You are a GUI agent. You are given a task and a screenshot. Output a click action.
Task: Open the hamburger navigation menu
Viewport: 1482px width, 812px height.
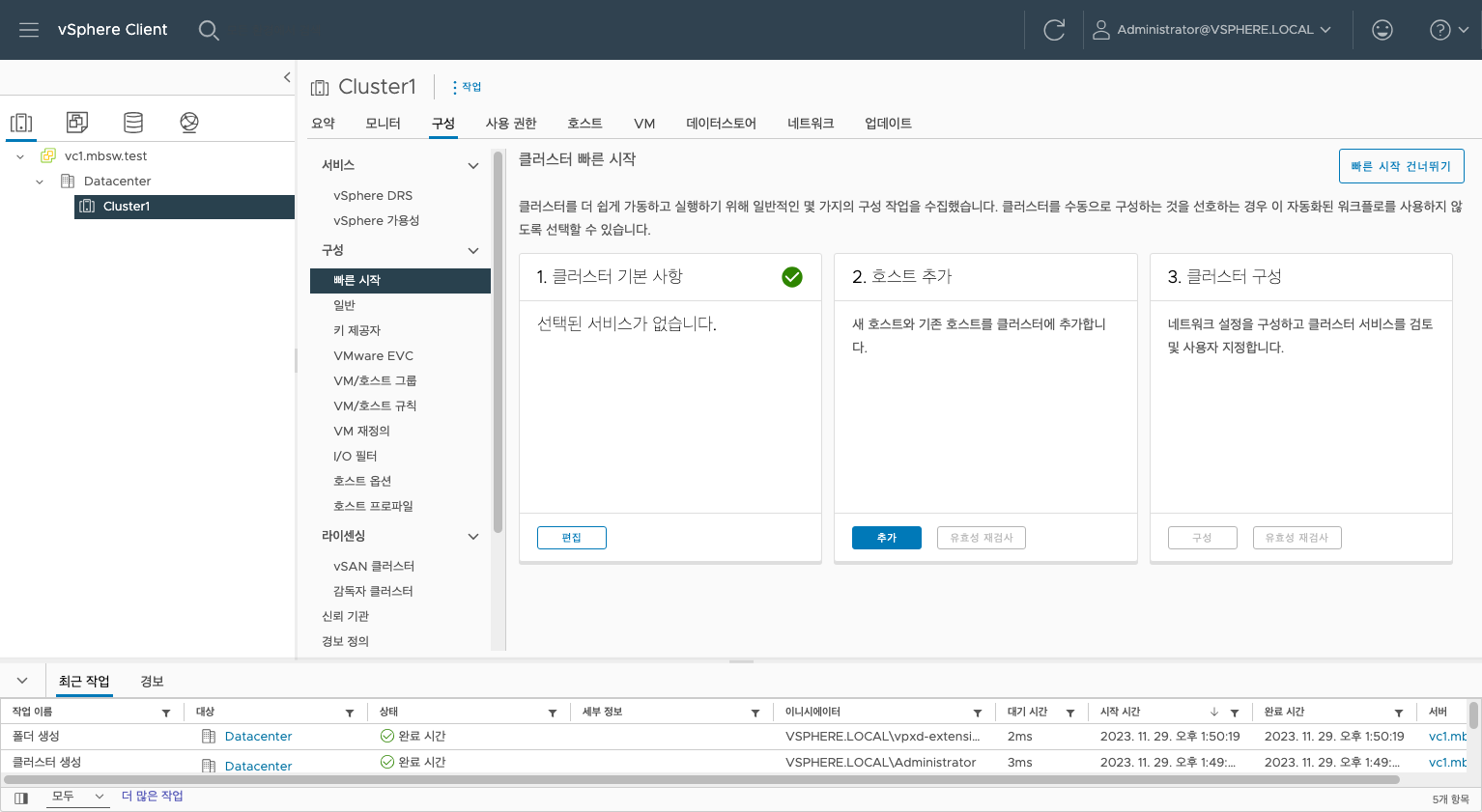[x=29, y=30]
